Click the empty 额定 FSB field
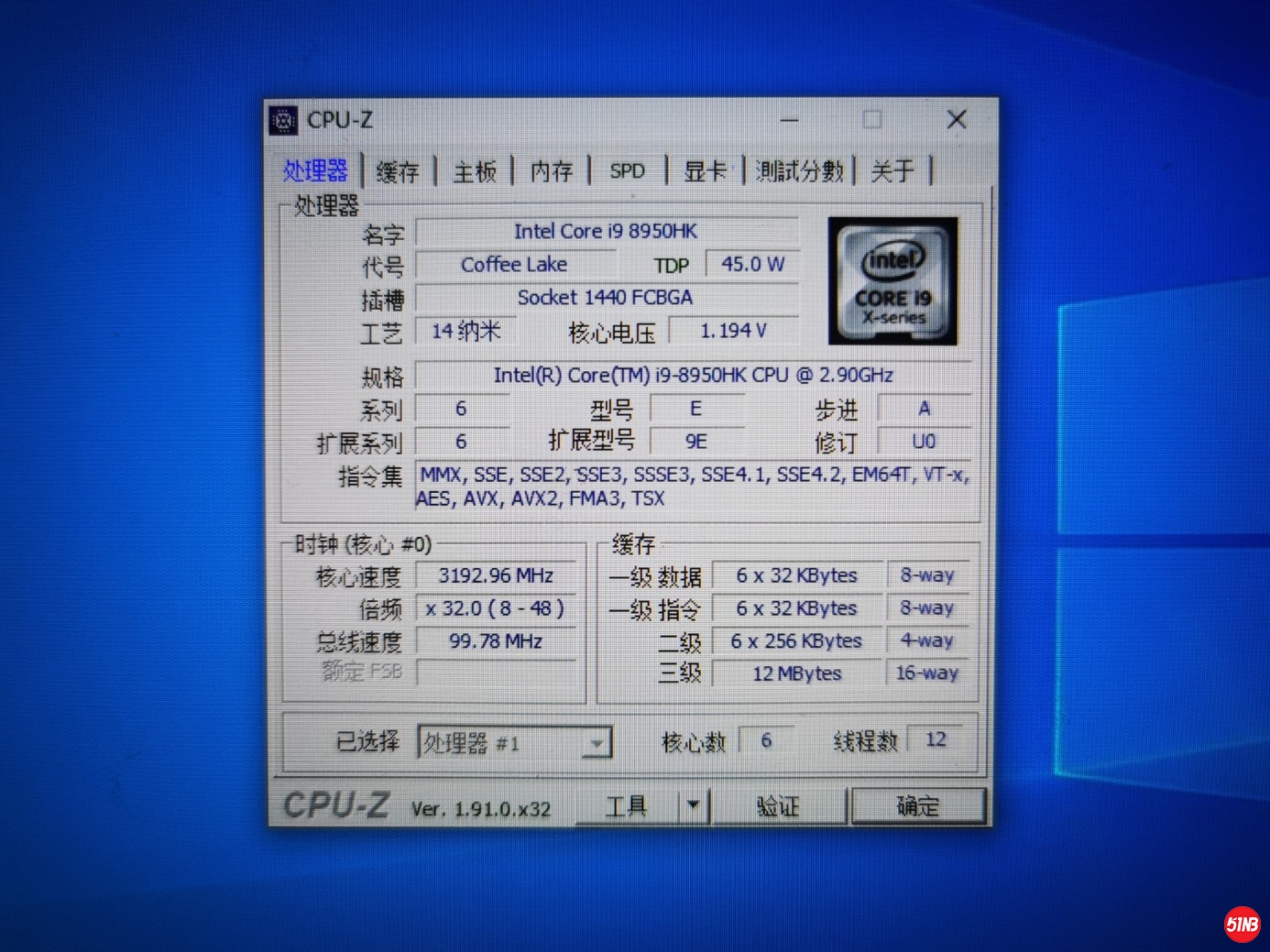This screenshot has height=952, width=1270. point(496,673)
